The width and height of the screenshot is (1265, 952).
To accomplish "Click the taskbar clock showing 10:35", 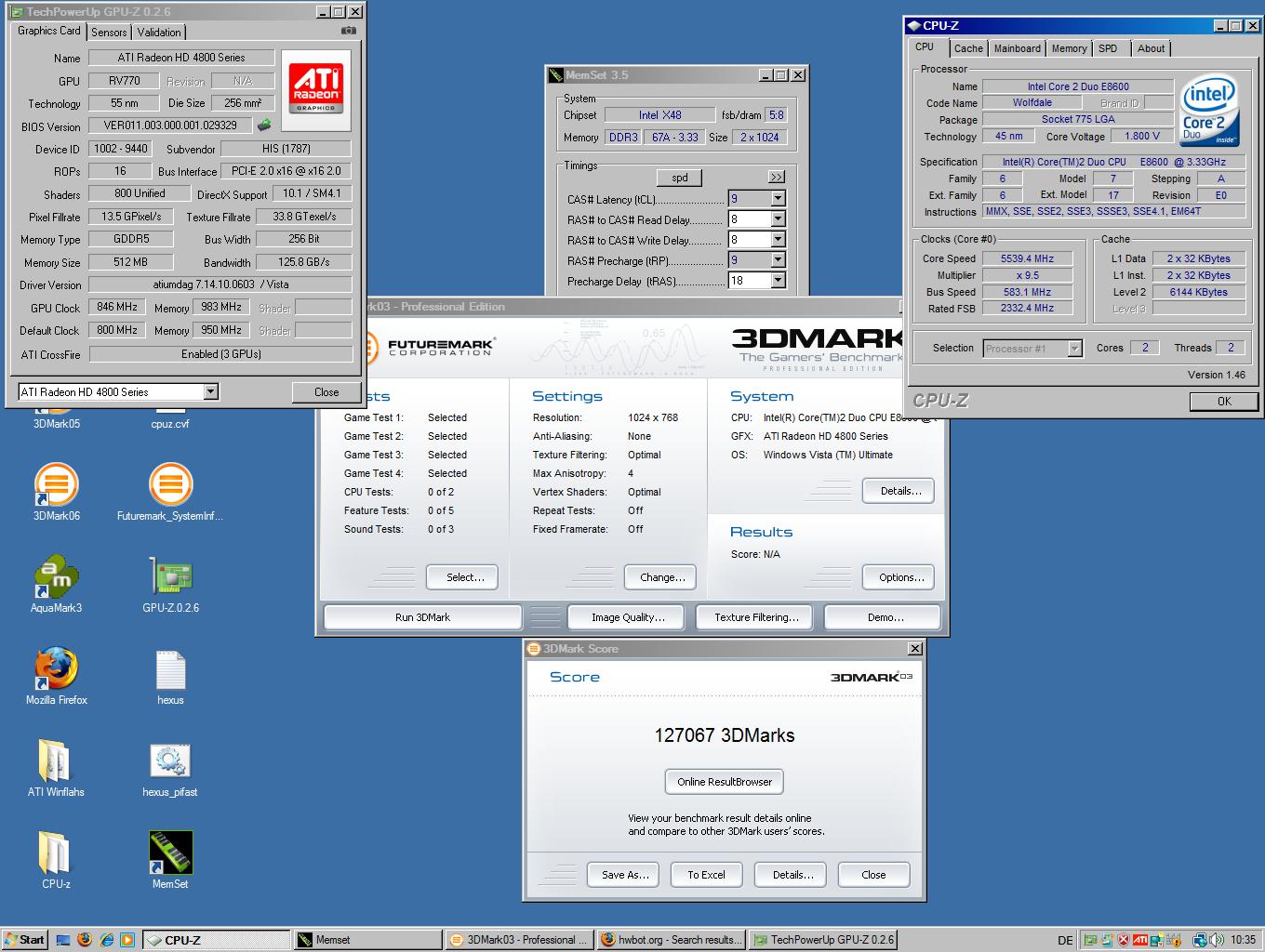I will coord(1243,940).
